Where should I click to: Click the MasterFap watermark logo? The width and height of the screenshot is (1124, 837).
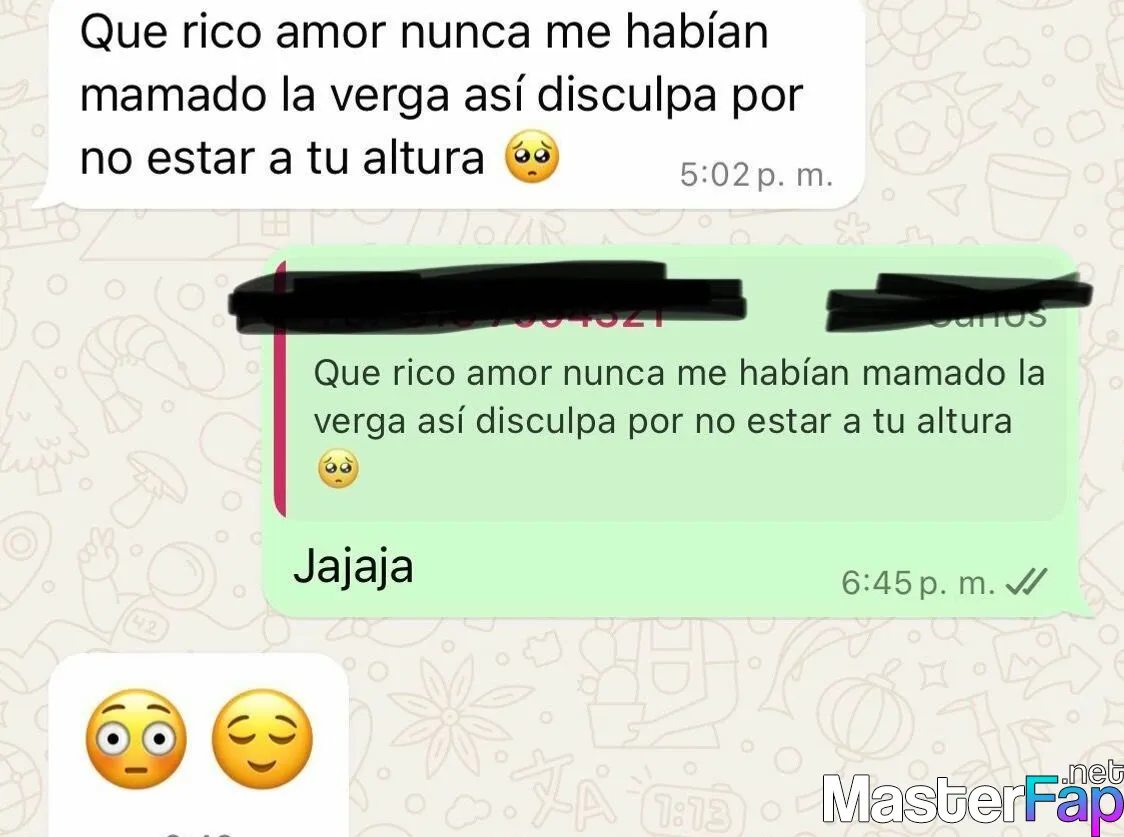point(973,794)
